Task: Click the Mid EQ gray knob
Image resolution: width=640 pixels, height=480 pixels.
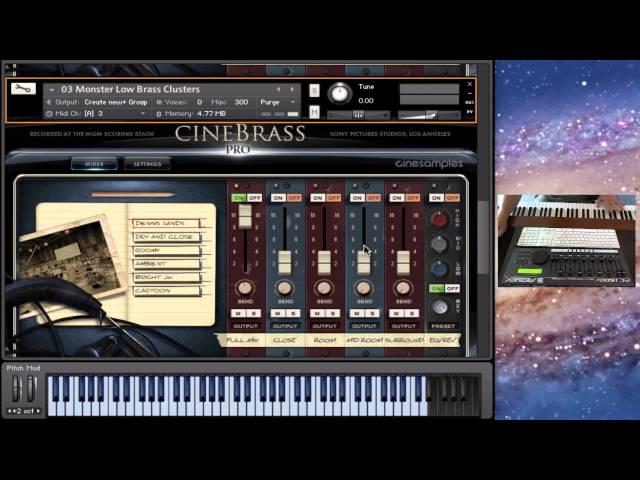Action: coord(439,244)
